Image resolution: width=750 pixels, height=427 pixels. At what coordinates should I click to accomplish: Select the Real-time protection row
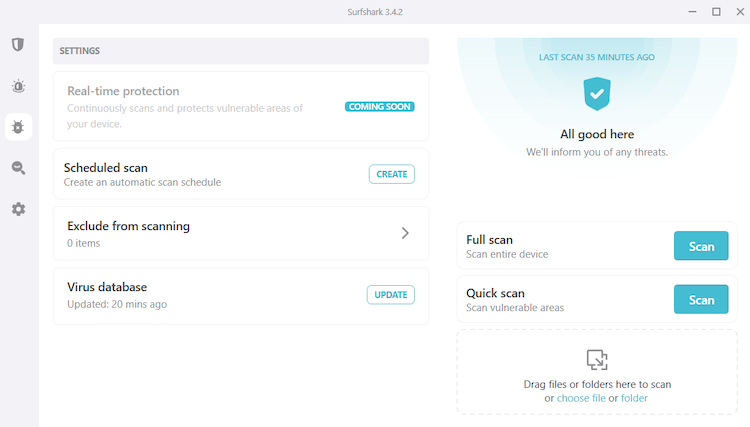click(x=200, y=106)
